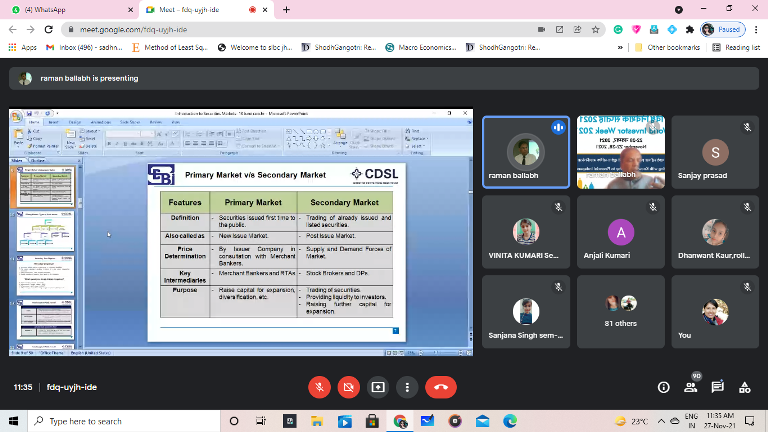The width and height of the screenshot is (768, 432).
Task: Open Microsoft Store from the taskbar
Action: [372, 421]
